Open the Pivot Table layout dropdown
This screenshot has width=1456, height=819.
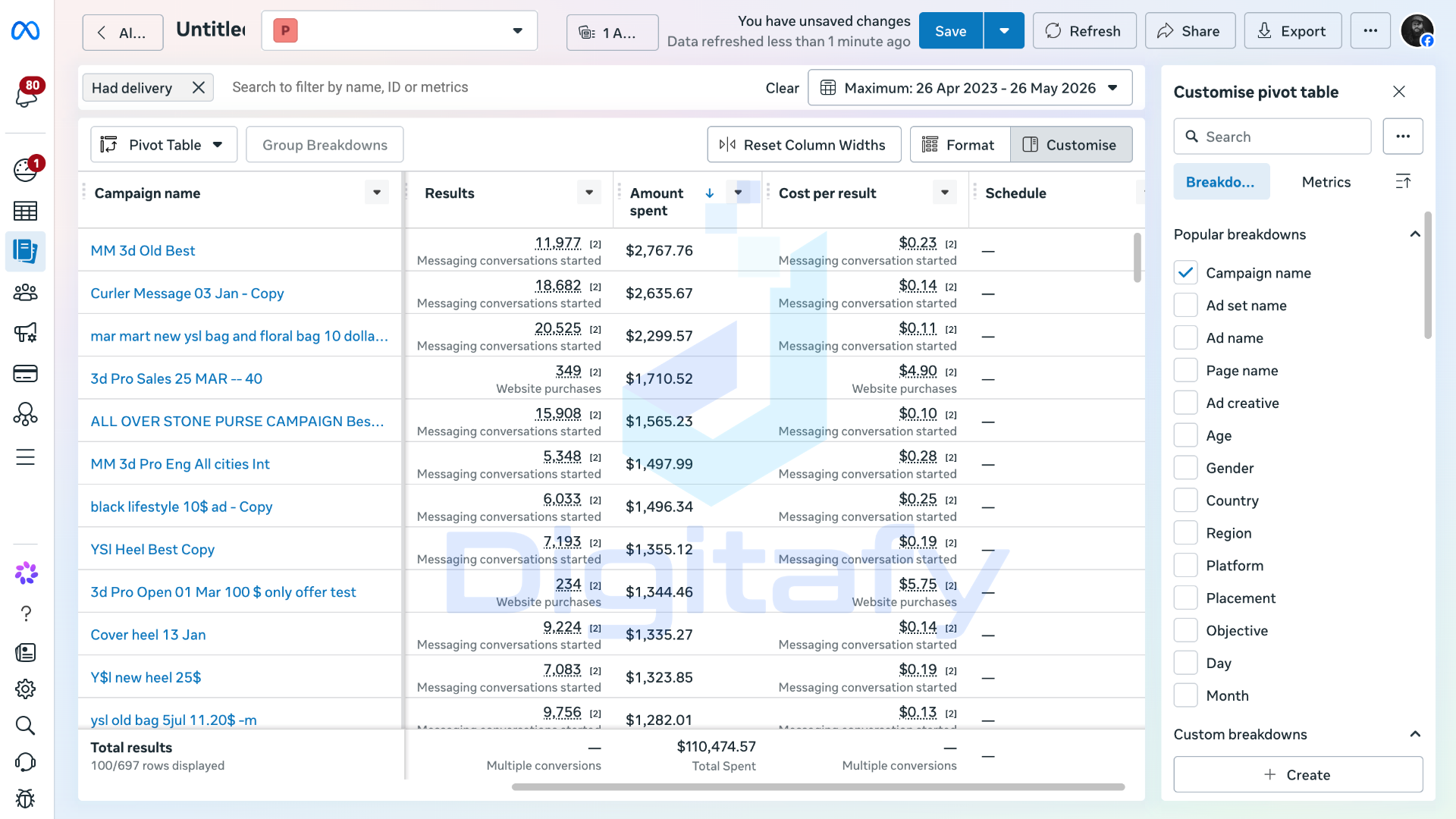click(164, 144)
